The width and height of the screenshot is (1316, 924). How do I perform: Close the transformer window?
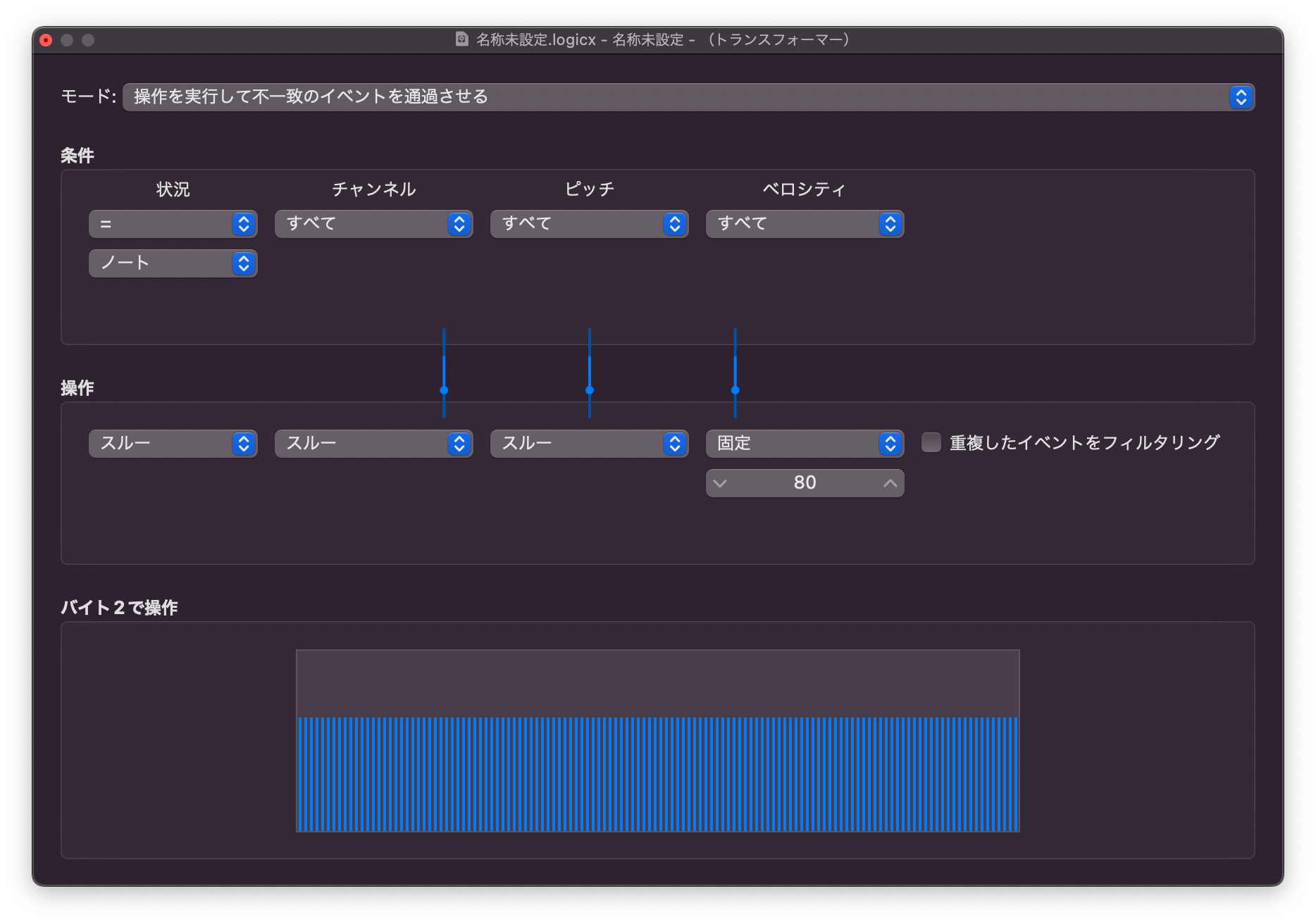coord(46,40)
